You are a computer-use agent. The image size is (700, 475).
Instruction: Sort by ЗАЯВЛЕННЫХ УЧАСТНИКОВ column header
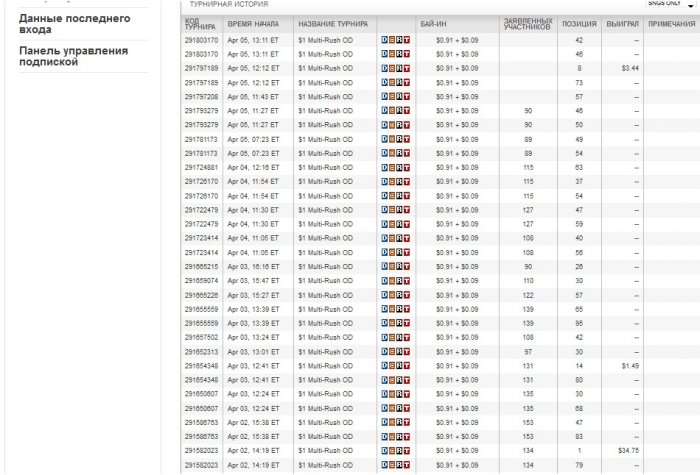pos(528,24)
